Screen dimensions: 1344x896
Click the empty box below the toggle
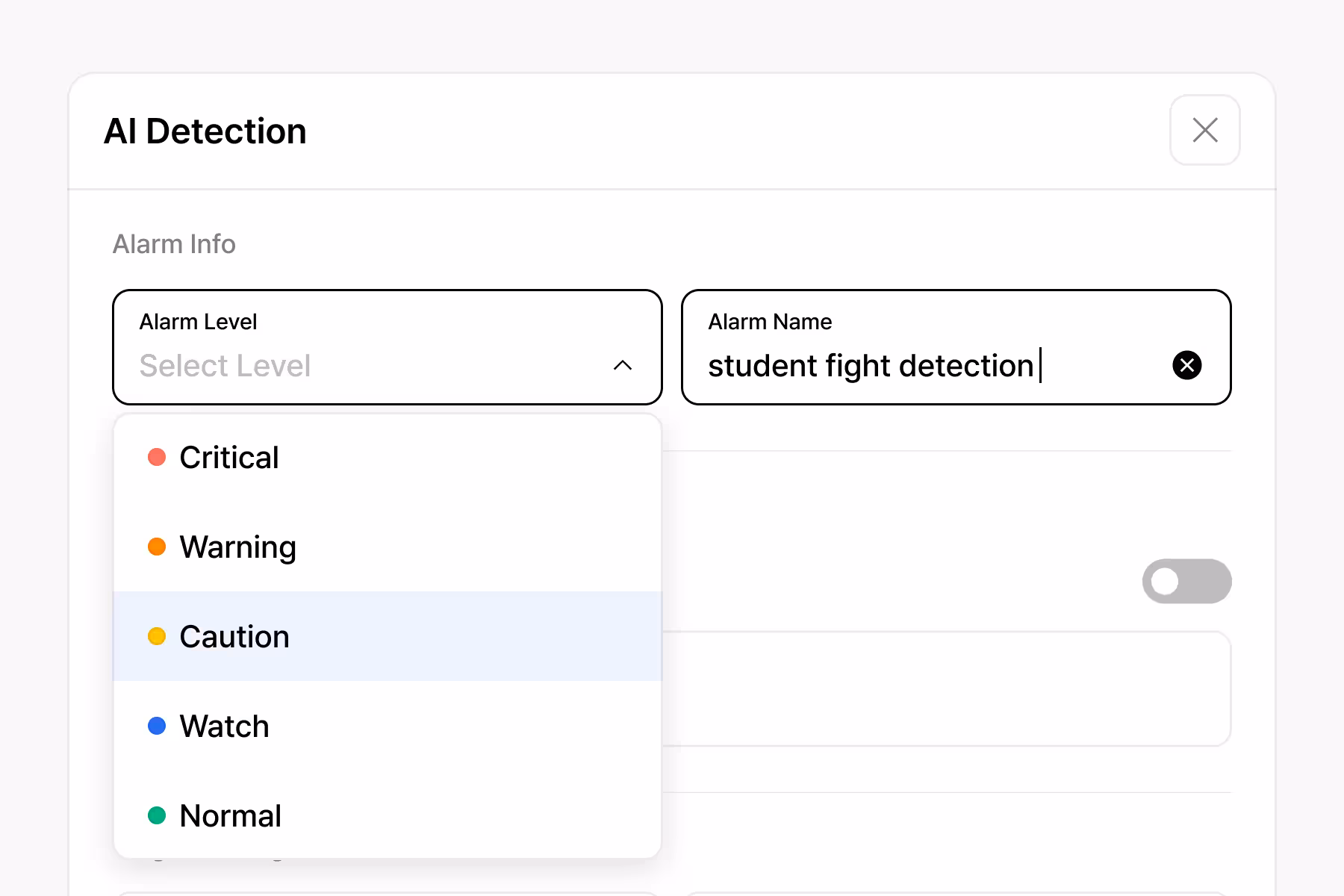tap(945, 688)
